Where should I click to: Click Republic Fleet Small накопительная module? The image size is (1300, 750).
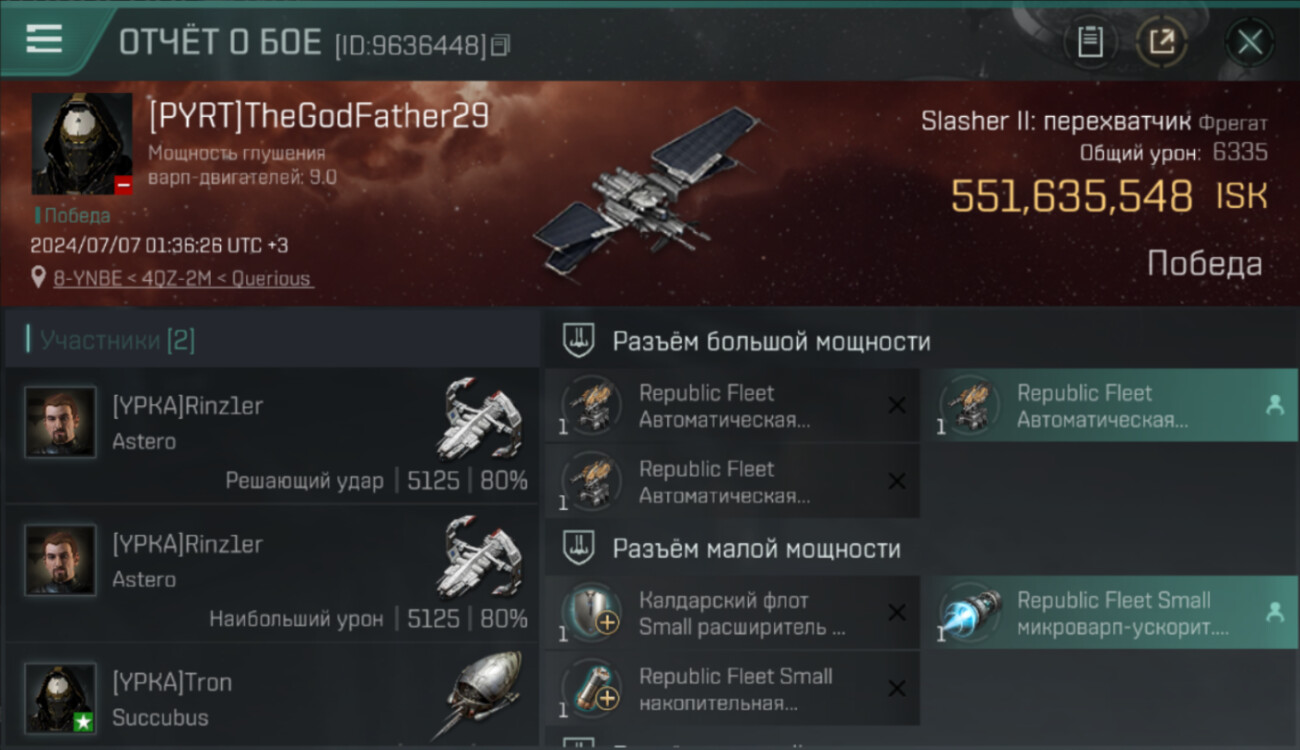pos(732,688)
